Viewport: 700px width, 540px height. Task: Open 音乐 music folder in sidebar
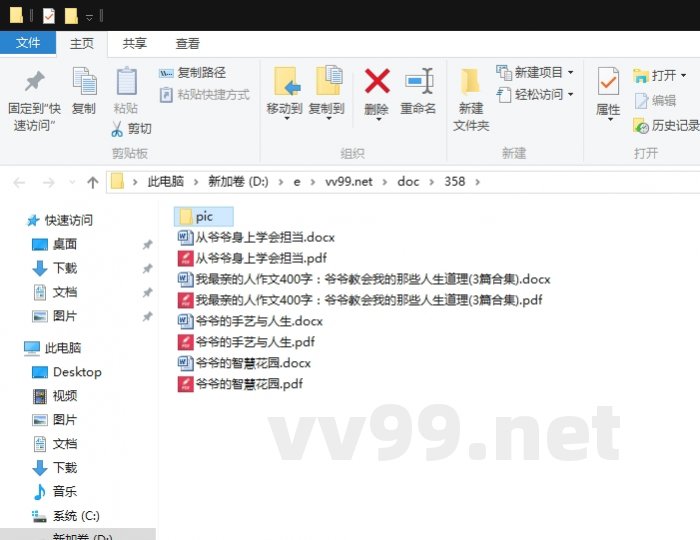(x=65, y=492)
